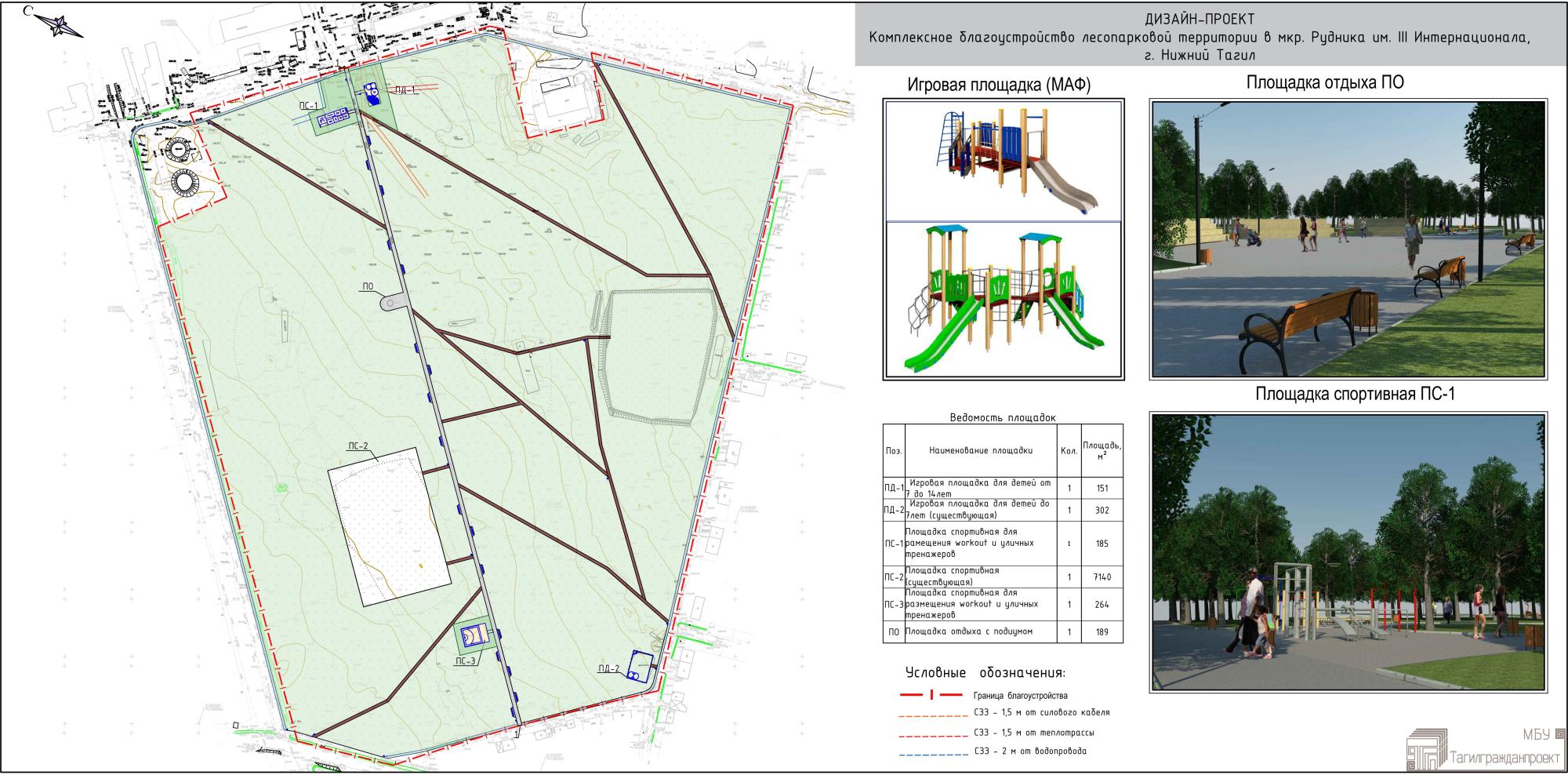
Task: Click the area value 151 in the table
Action: [1102, 488]
